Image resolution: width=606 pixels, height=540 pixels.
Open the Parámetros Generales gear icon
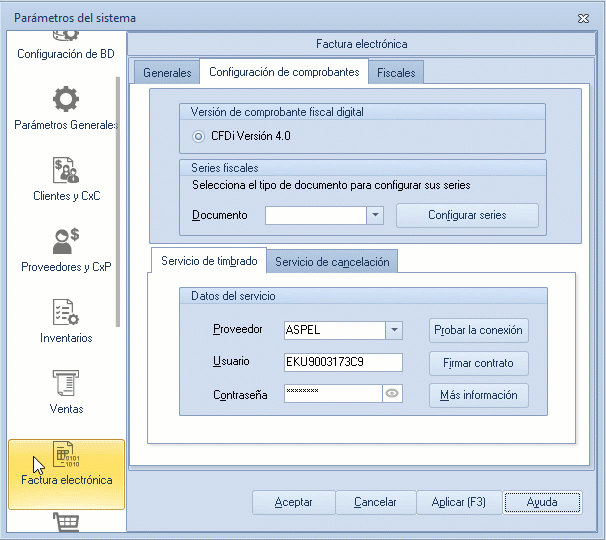click(66, 99)
